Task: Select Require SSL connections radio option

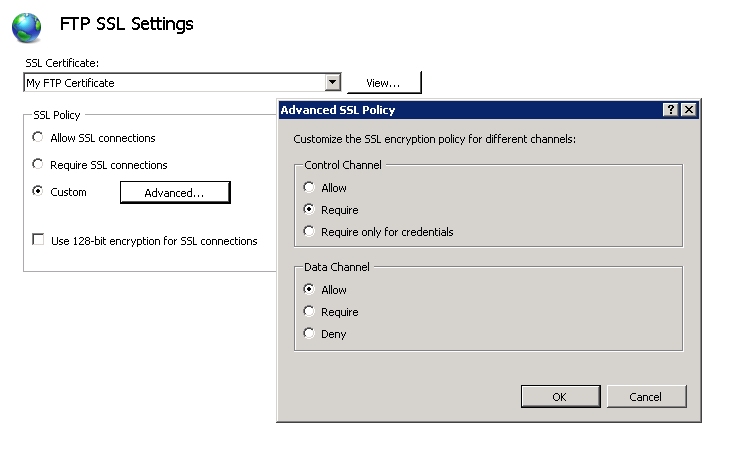Action: coord(39,165)
